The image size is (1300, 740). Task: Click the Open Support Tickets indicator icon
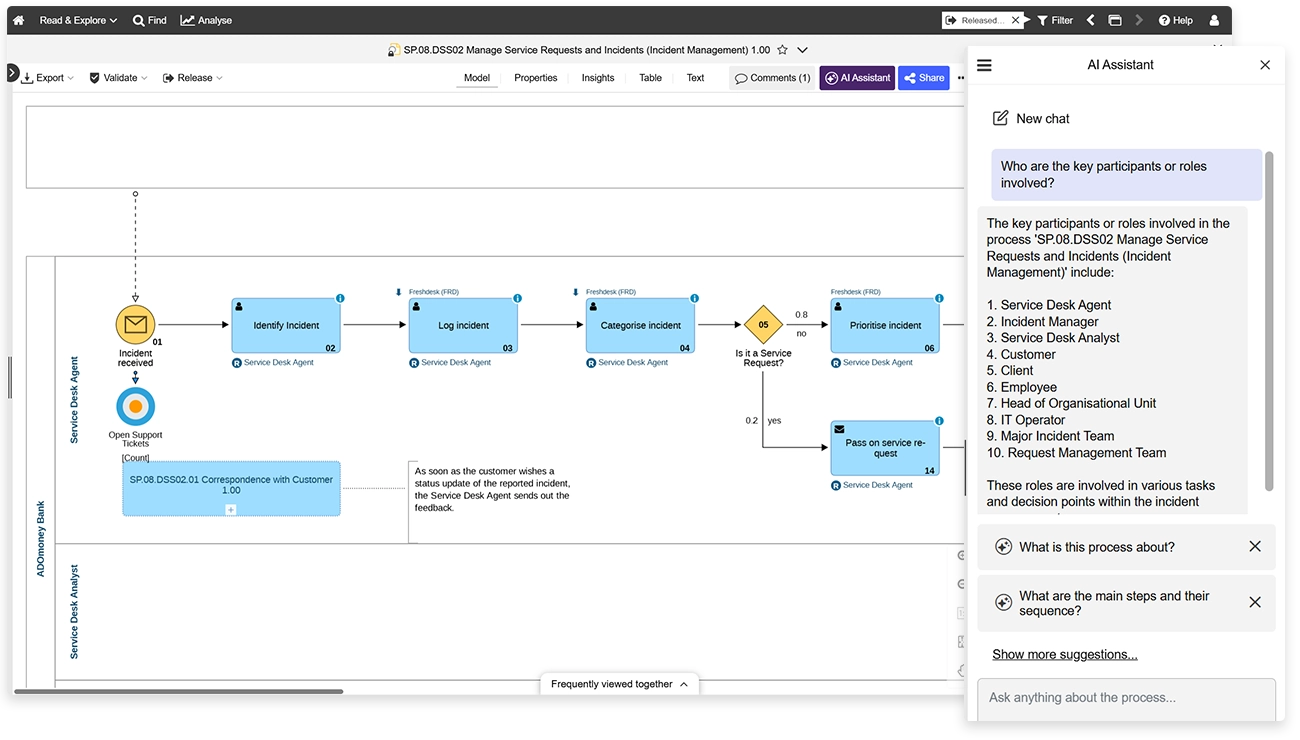135,407
